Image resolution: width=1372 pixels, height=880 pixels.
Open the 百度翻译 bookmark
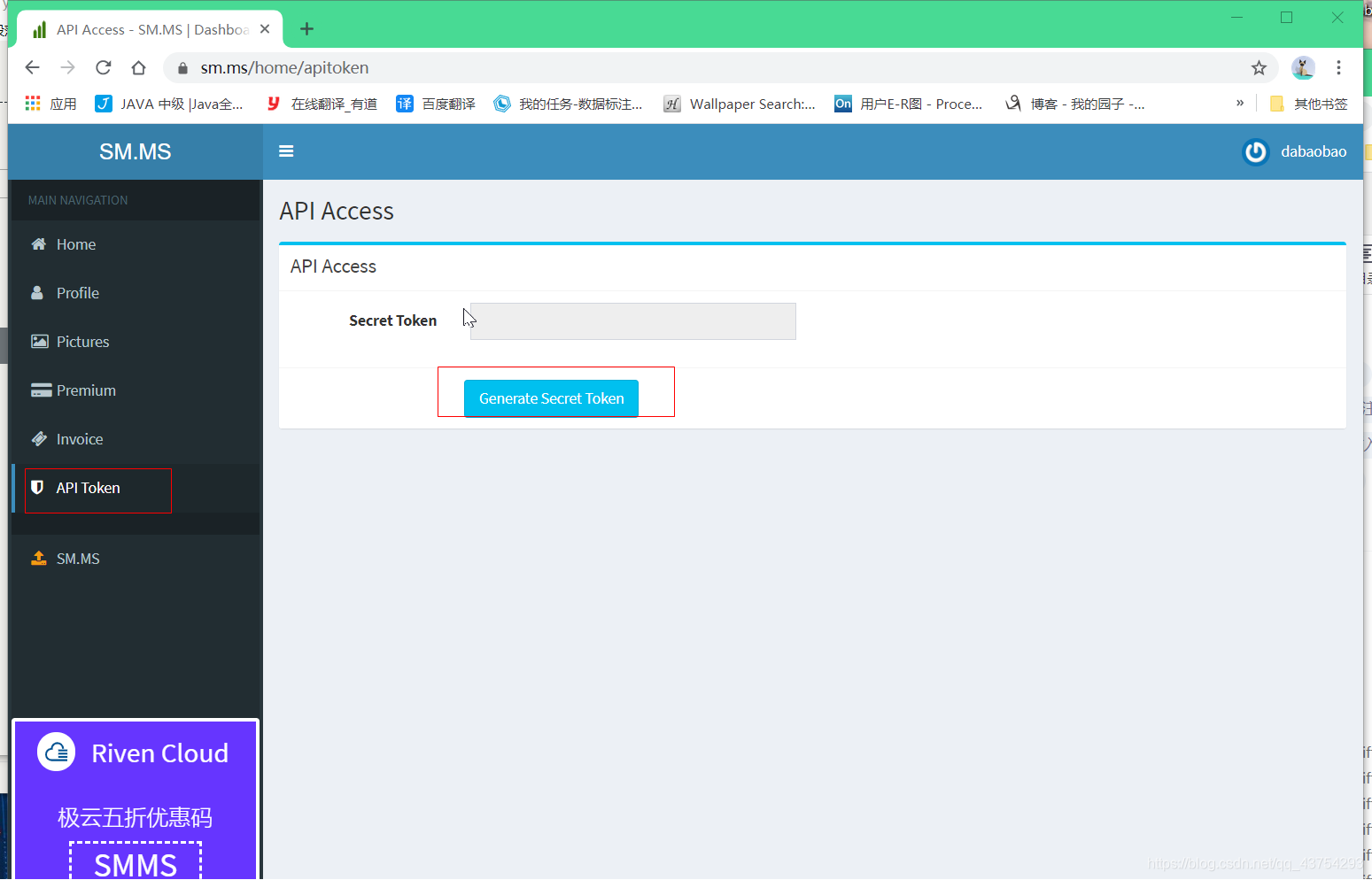[x=436, y=104]
